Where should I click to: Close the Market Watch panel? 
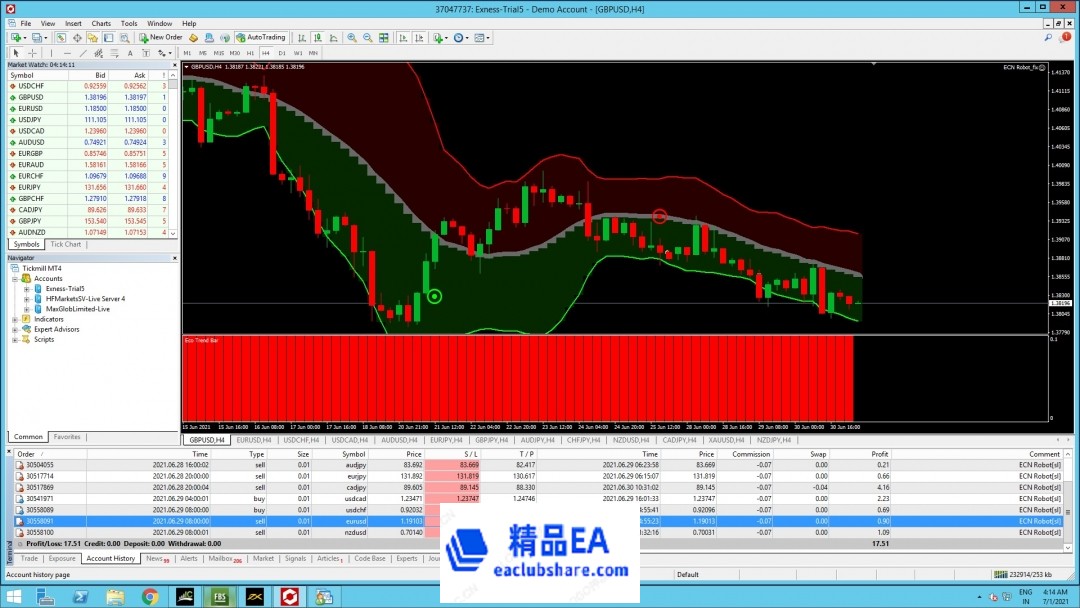[174, 65]
